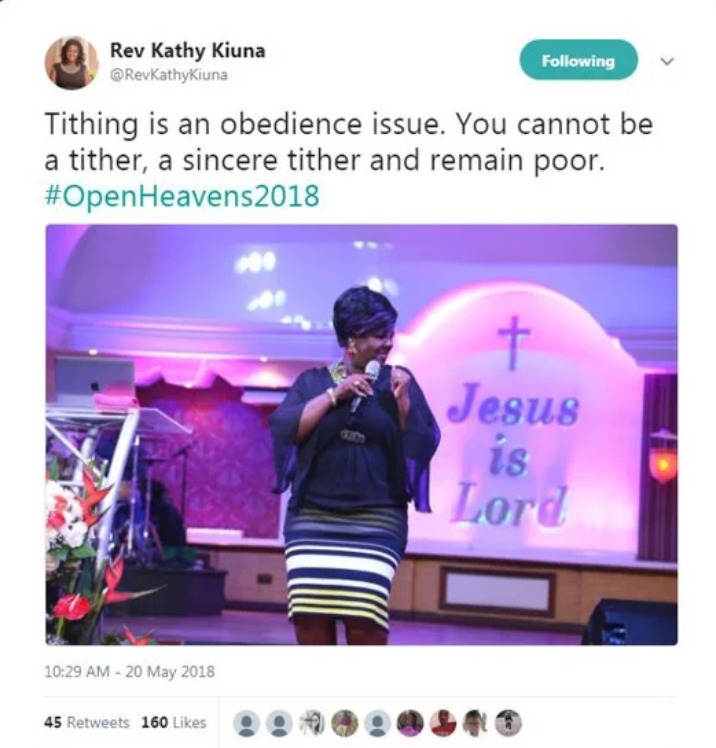Enlarge the church stage photo
The height and width of the screenshot is (748, 716).
(361, 434)
